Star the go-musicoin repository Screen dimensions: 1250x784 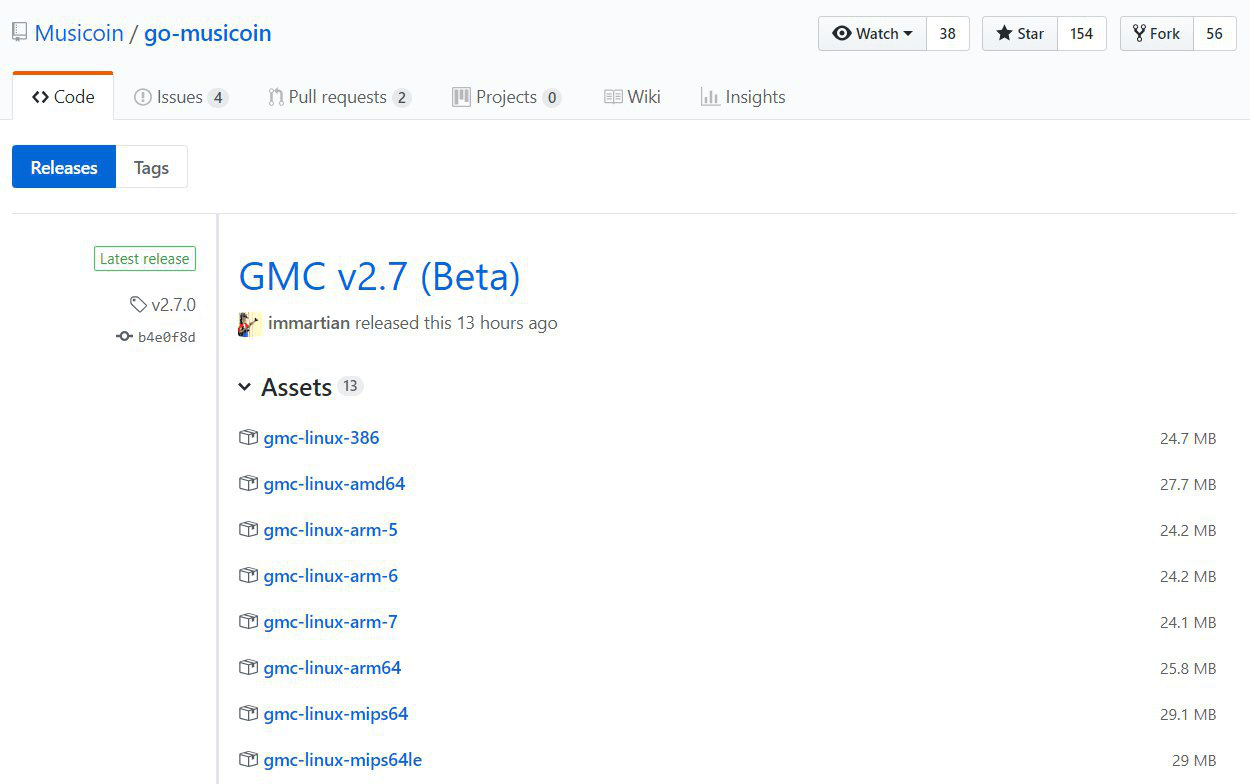pos(1019,34)
